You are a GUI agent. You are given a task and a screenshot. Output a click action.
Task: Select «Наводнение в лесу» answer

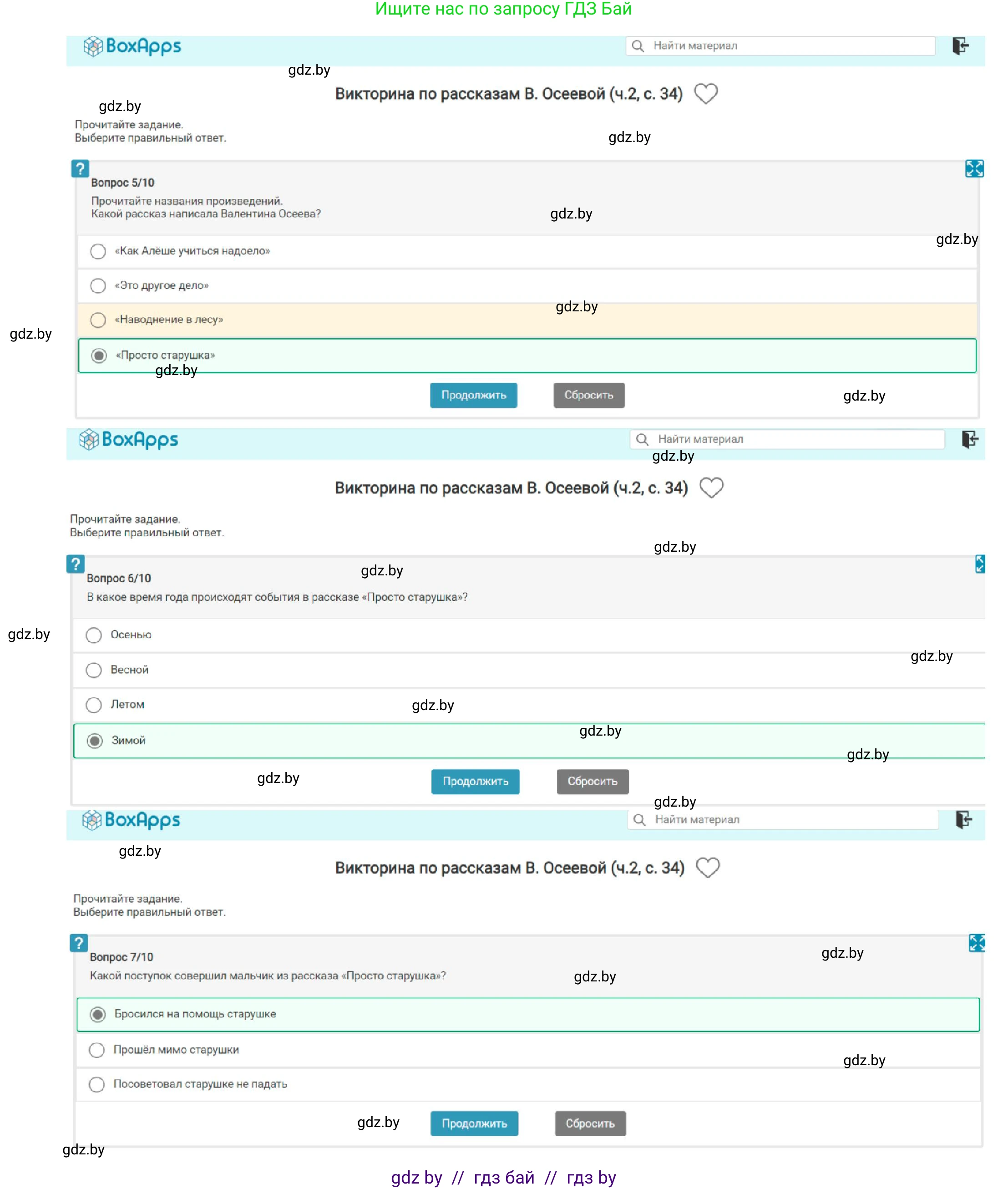[98, 320]
